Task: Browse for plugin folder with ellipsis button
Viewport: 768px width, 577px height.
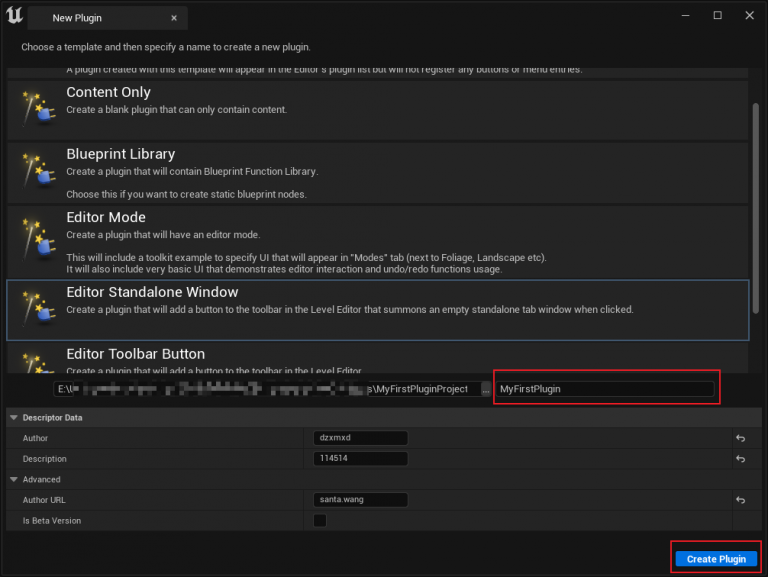Action: 485,389
